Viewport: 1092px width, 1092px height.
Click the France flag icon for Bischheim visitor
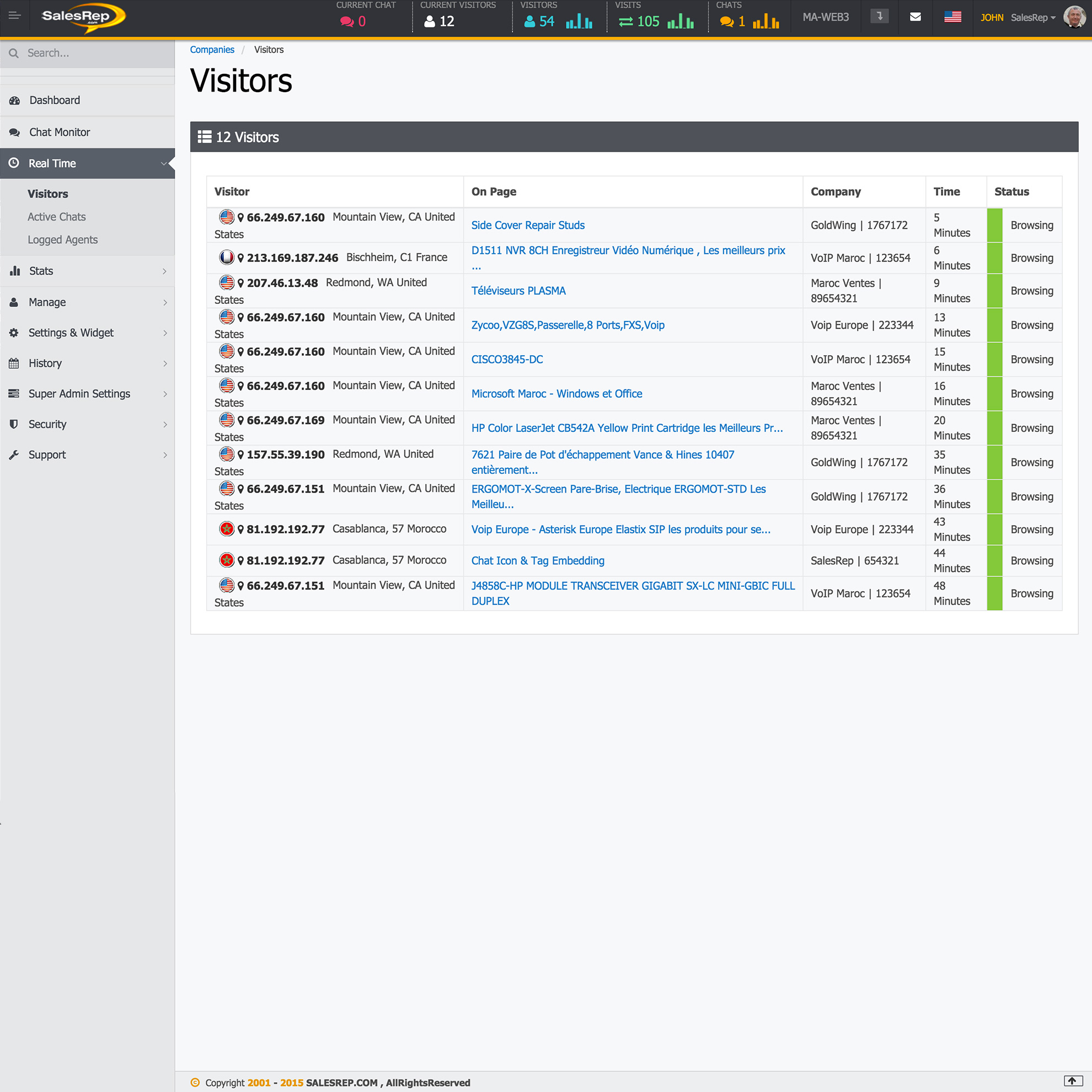[227, 257]
